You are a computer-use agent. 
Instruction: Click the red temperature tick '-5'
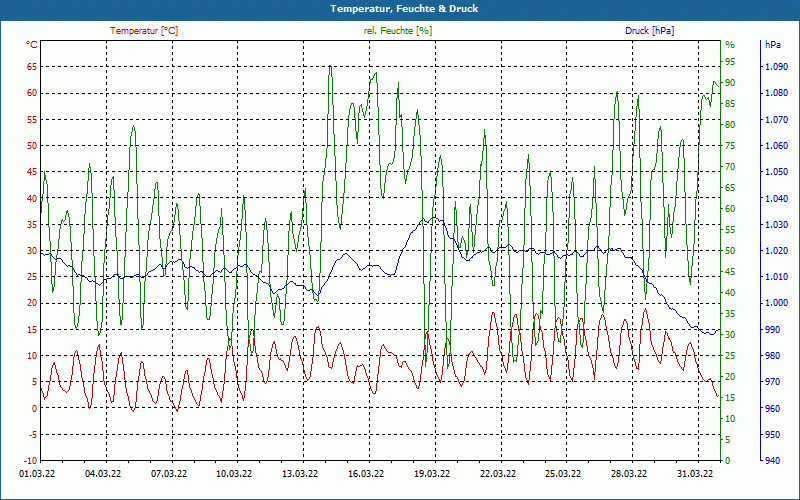click(33, 434)
